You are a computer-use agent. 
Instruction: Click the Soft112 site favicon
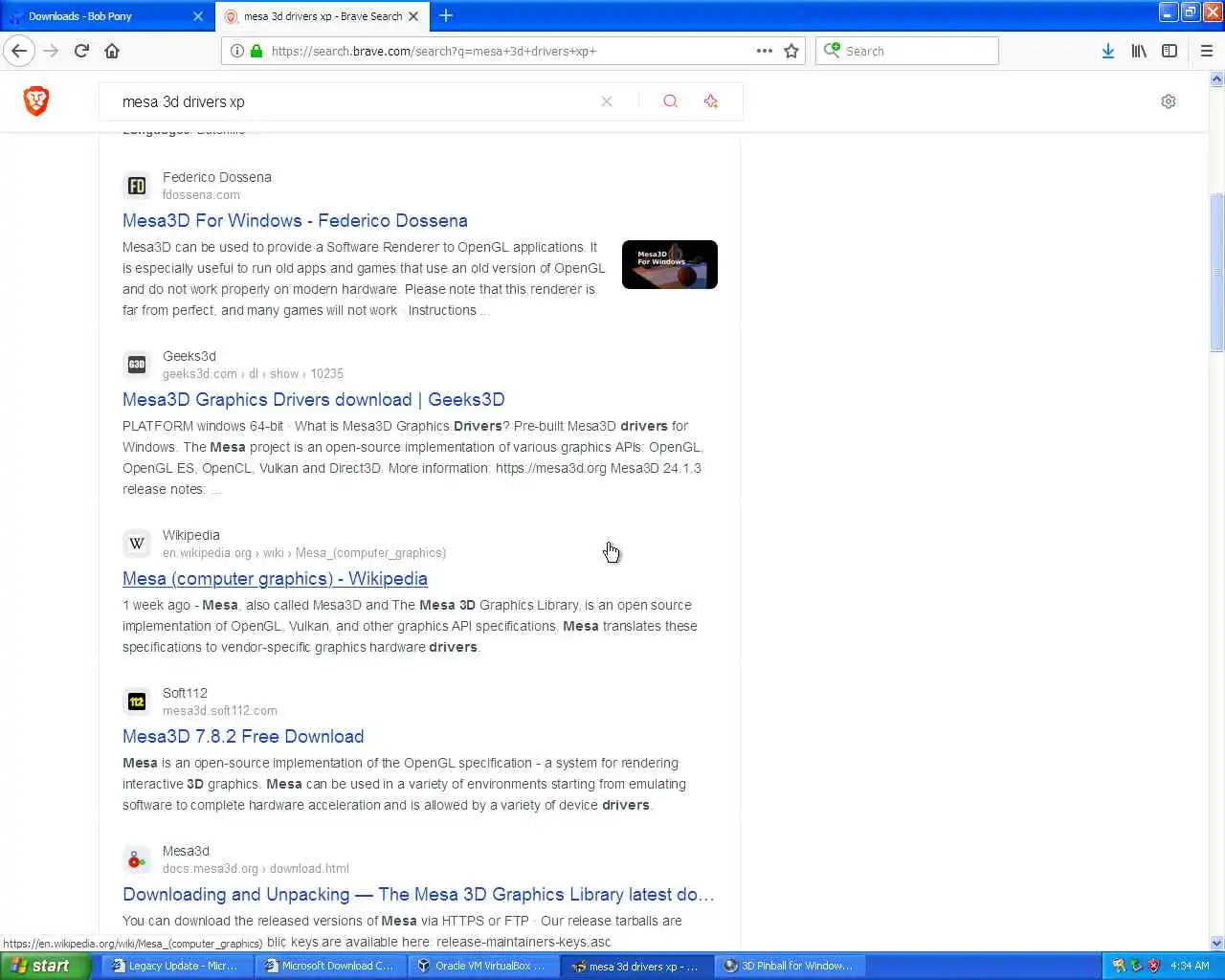[137, 702]
